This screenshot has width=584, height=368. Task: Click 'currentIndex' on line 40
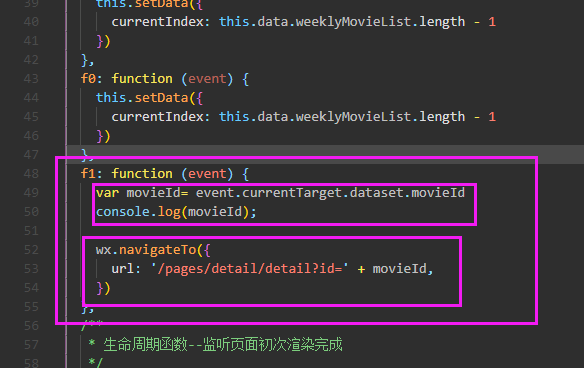[157, 22]
